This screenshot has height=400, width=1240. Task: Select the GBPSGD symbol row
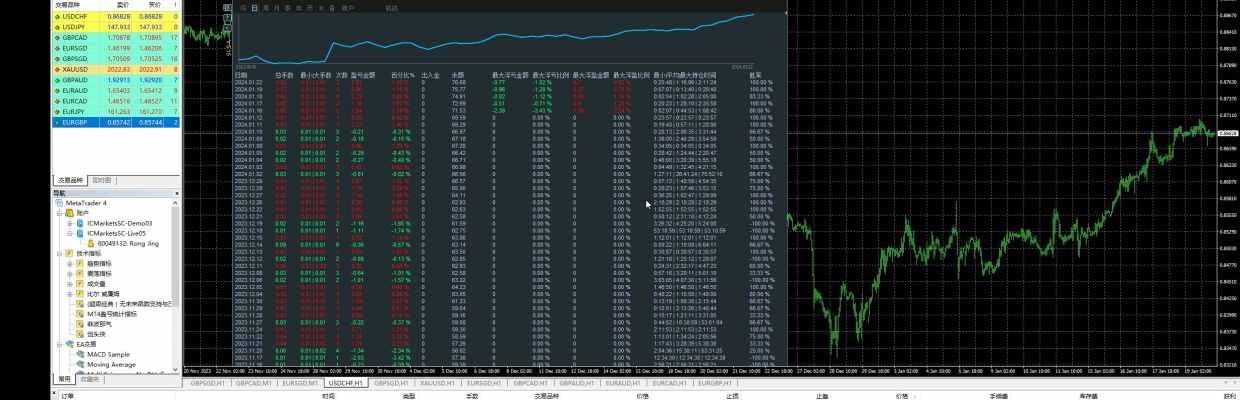(x=116, y=58)
